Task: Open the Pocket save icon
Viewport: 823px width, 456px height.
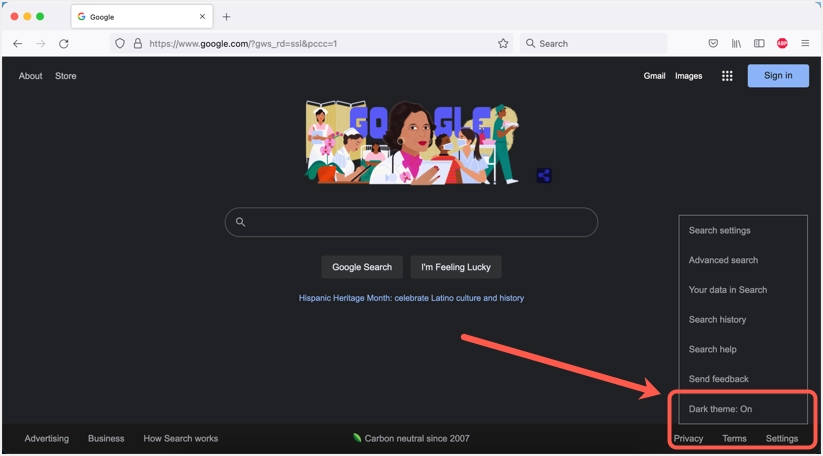Action: point(713,44)
